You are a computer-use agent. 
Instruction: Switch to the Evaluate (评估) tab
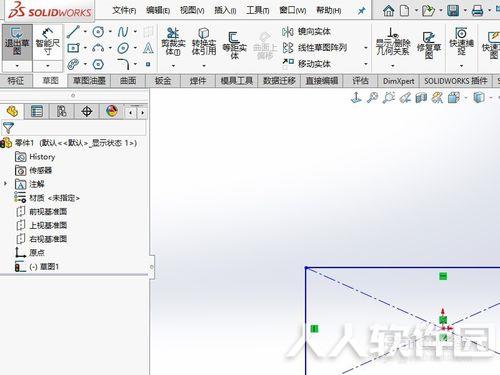(360, 81)
